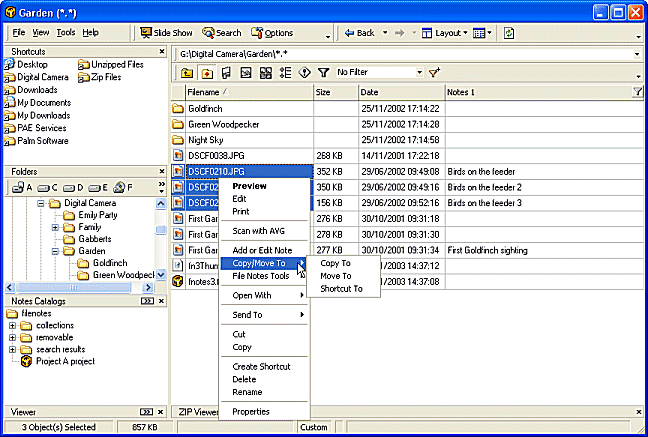Image resolution: width=648 pixels, height=437 pixels.
Task: Expand the Family folder tree node
Action: pyautogui.click(x=55, y=227)
